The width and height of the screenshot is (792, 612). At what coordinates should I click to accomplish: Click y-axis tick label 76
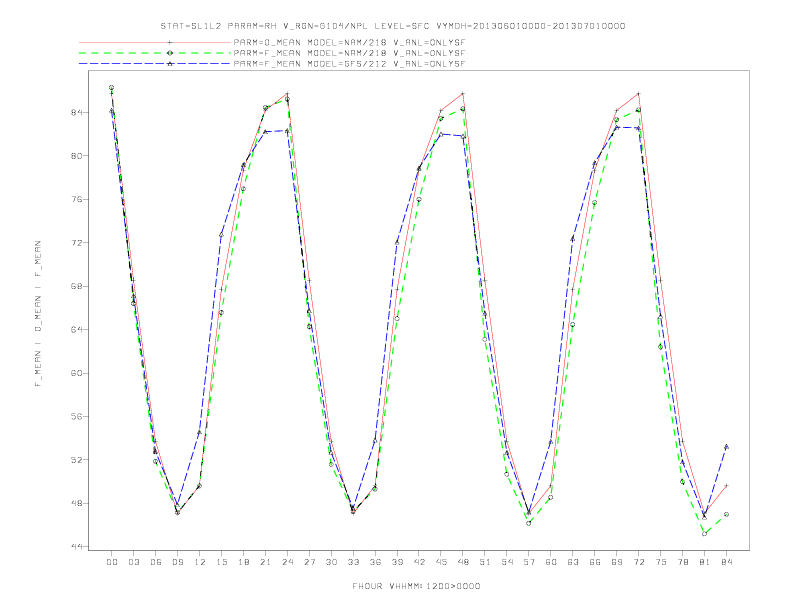(76, 199)
